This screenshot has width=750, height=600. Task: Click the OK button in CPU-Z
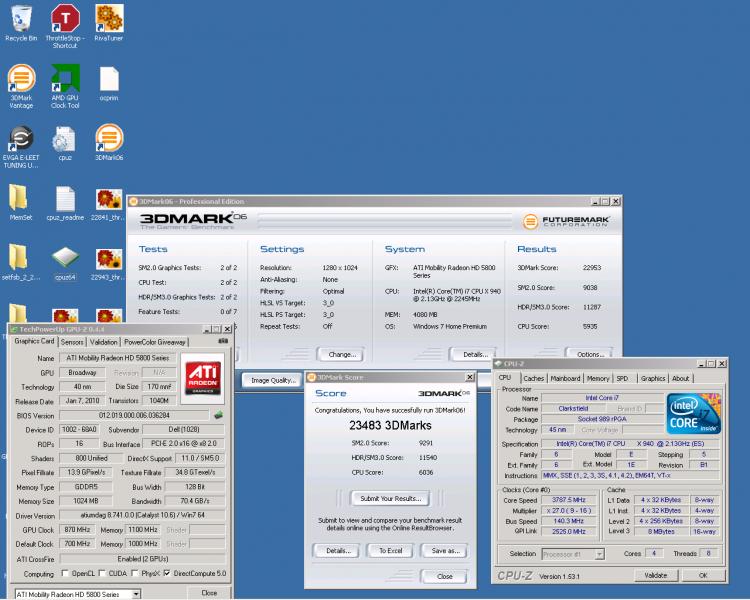703,575
